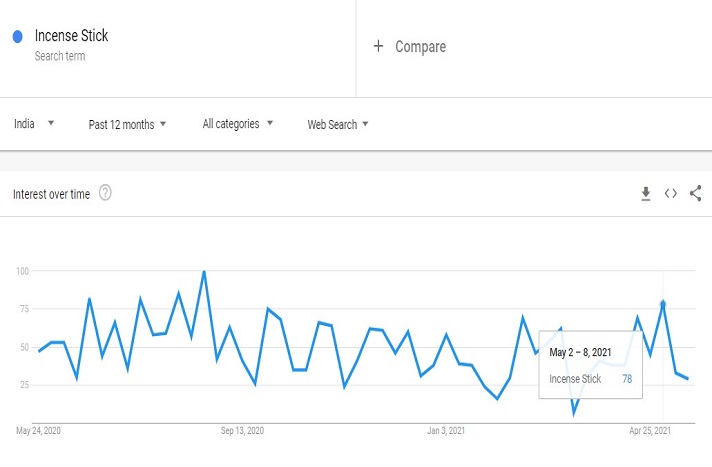Click the Jan 3, 2021 axis label

coord(448,431)
